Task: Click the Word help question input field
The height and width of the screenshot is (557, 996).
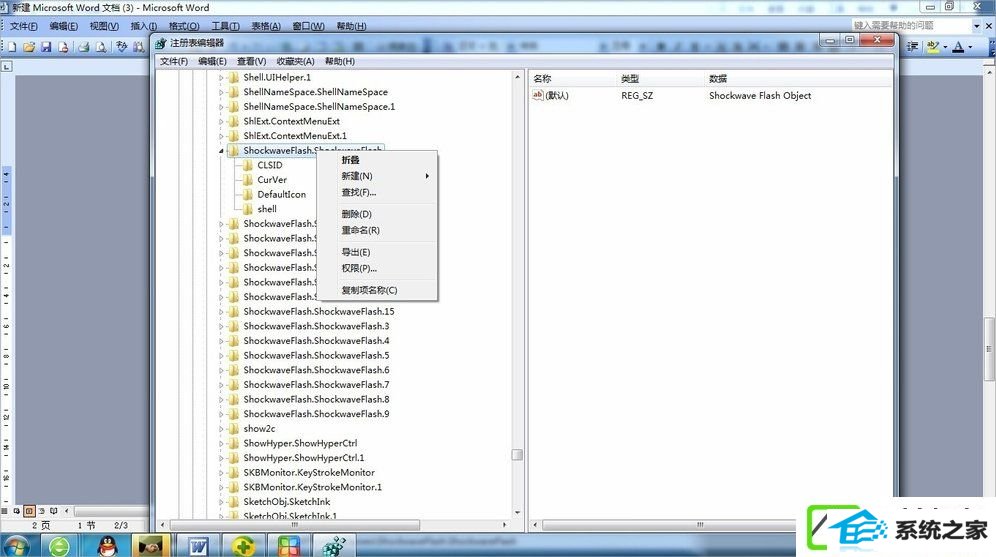Action: point(912,25)
